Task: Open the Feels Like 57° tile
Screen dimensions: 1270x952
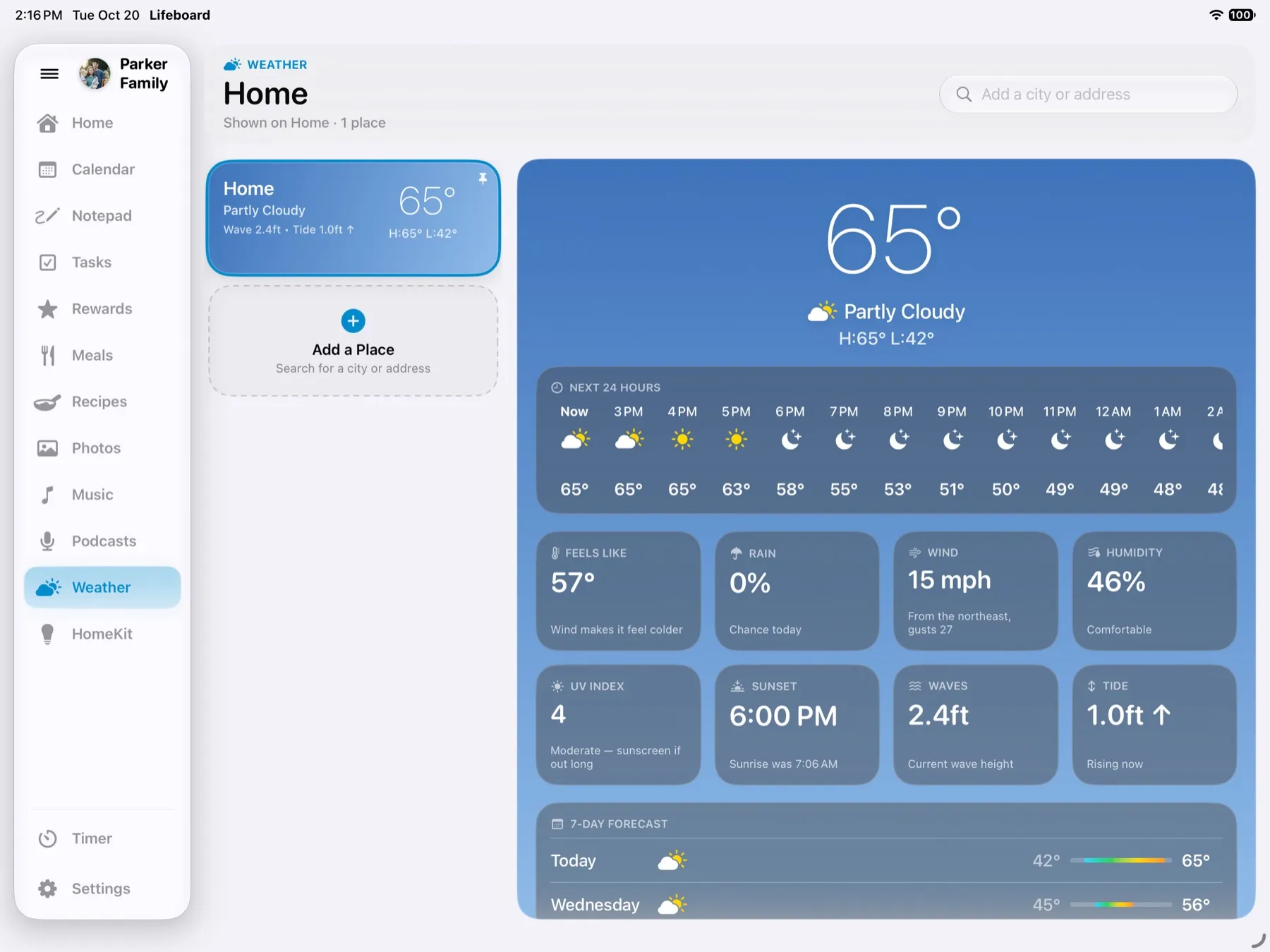Action: pos(618,591)
